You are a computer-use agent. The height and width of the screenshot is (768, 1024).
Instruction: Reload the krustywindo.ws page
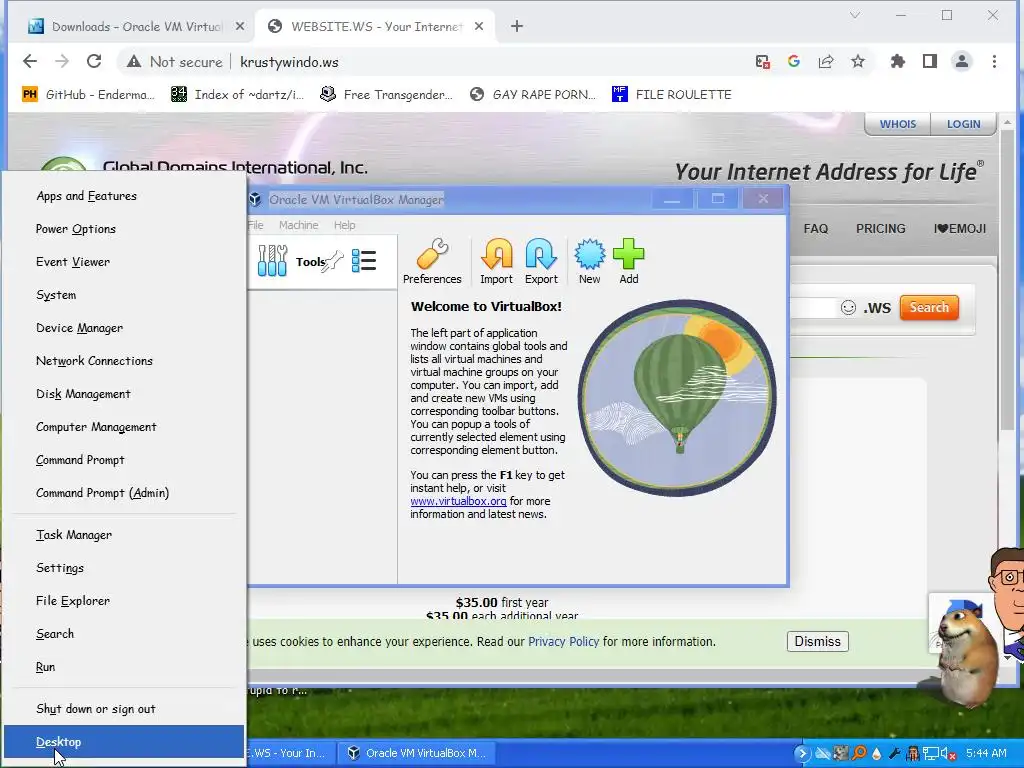(x=94, y=61)
